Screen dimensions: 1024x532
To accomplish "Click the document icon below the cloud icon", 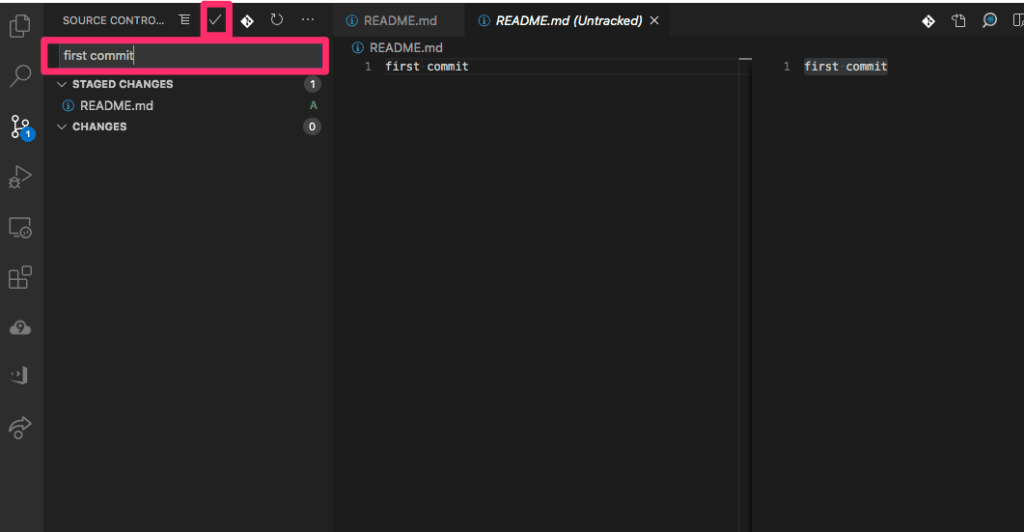I will pyautogui.click(x=20, y=375).
